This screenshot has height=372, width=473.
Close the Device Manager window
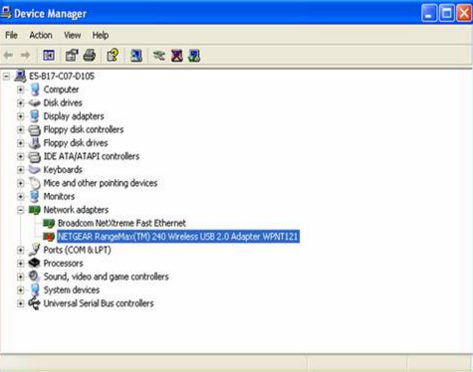464,13
